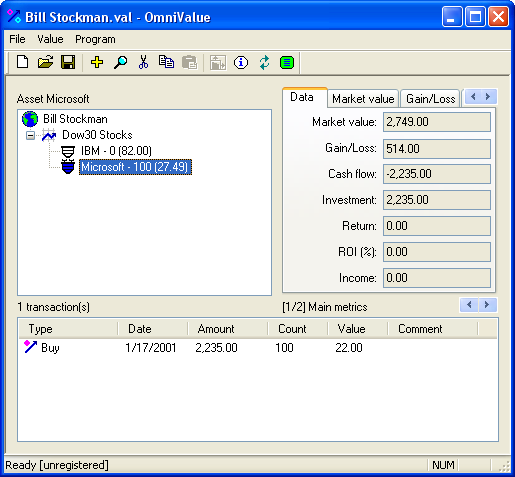Sort by the Count column header
This screenshot has width=515, height=477.
tap(298, 329)
